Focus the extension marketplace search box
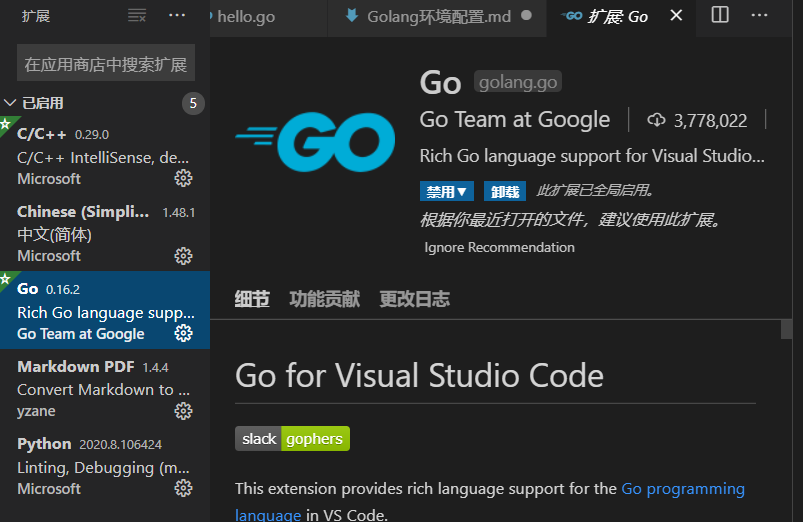The width and height of the screenshot is (803, 522). coord(106,62)
